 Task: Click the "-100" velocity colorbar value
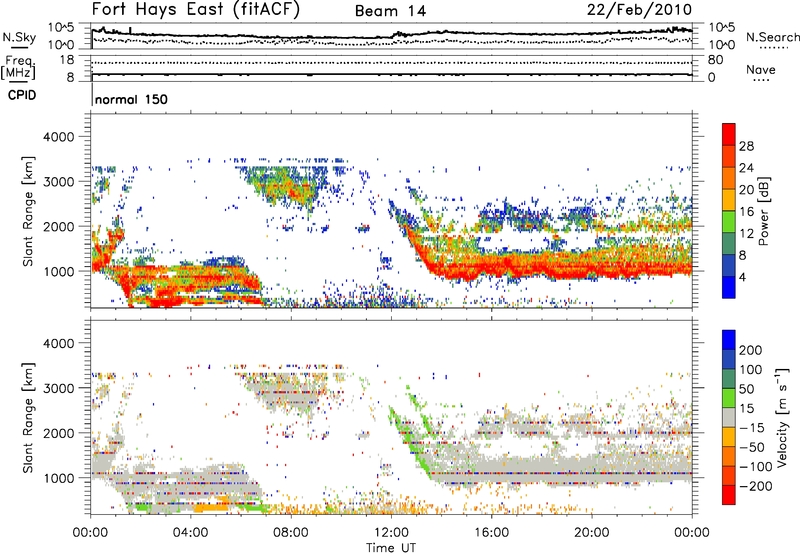[x=755, y=467]
